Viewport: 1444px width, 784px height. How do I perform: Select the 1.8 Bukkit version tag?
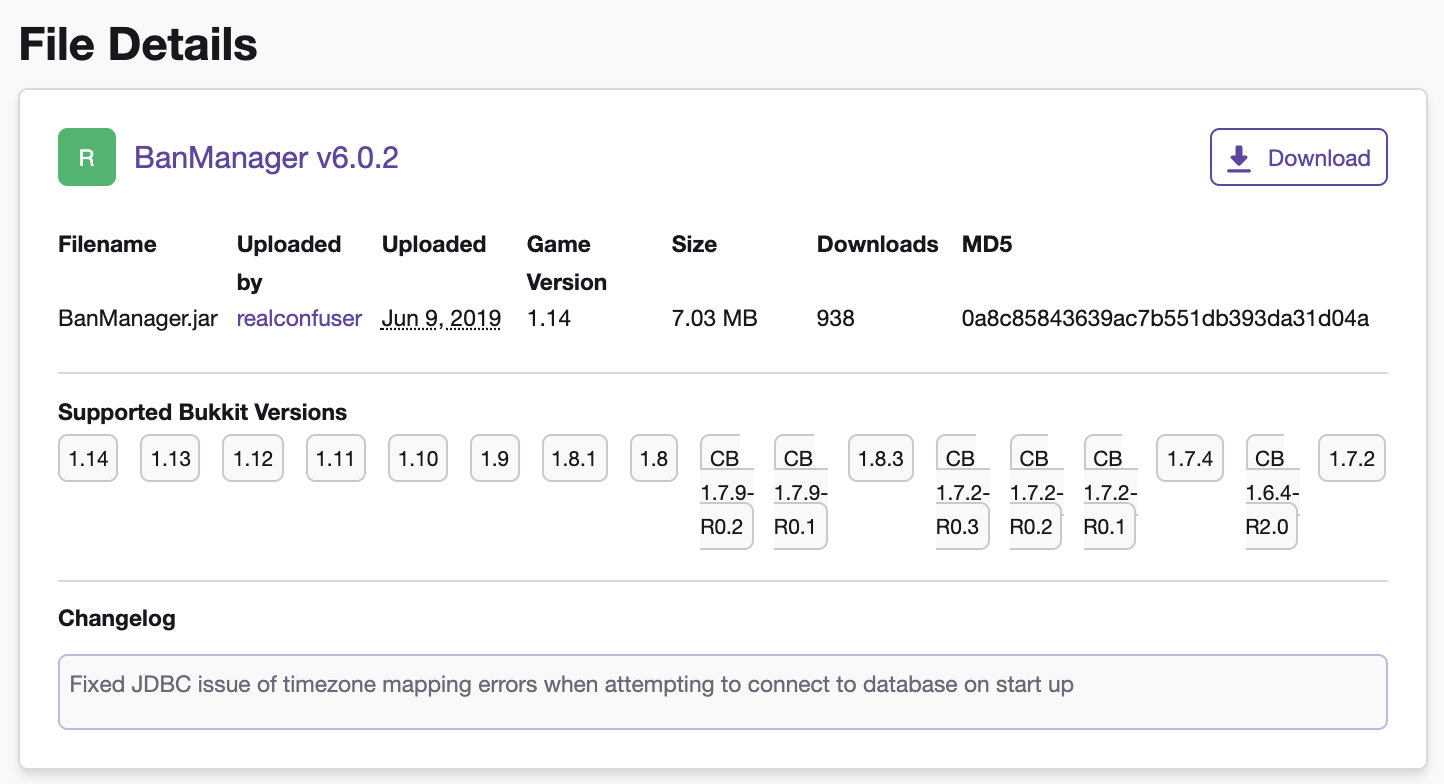tap(654, 459)
